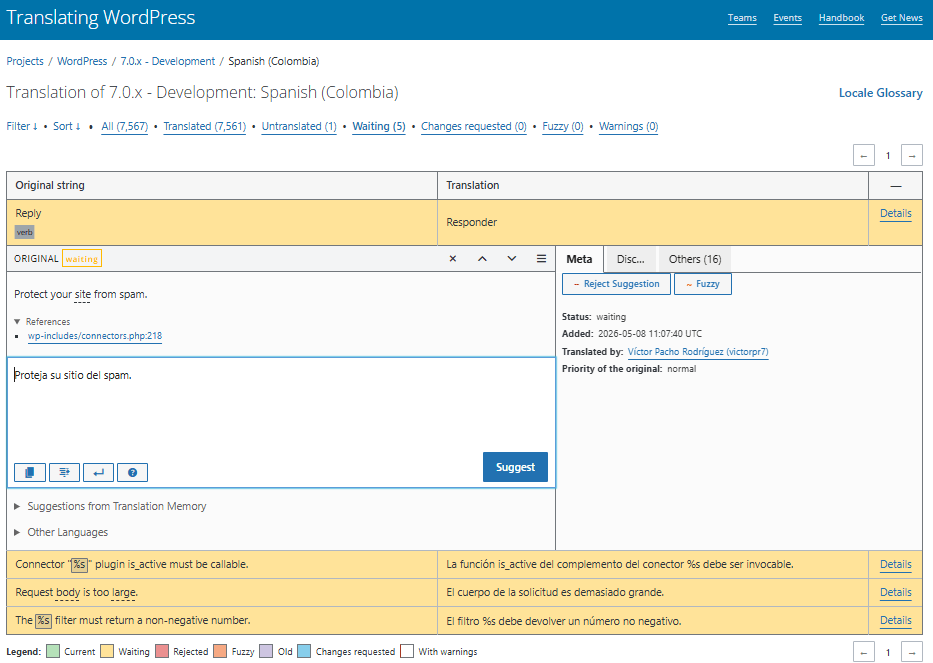933x663 pixels.
Task: Click into the translation text area
Action: [281, 408]
